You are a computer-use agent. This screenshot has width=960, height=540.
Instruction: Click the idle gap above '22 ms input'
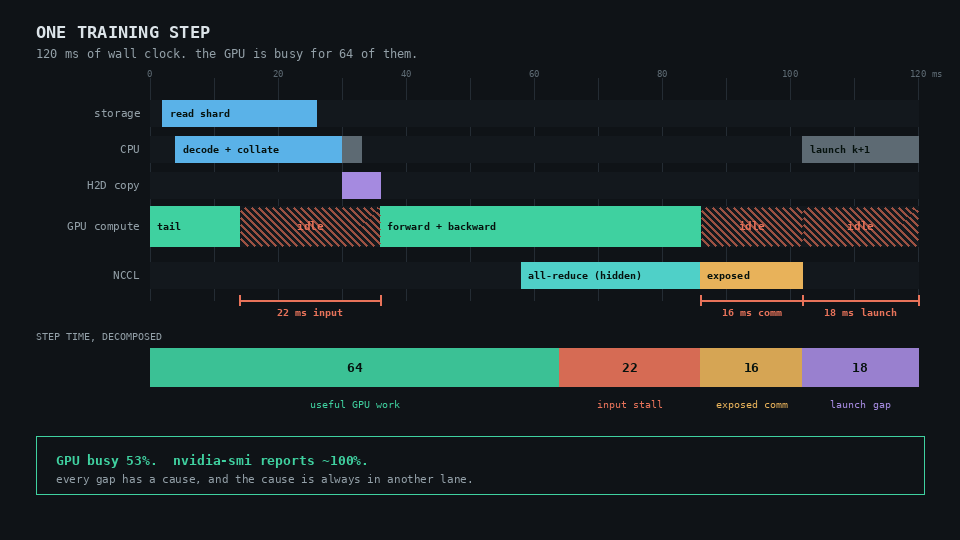310,227
